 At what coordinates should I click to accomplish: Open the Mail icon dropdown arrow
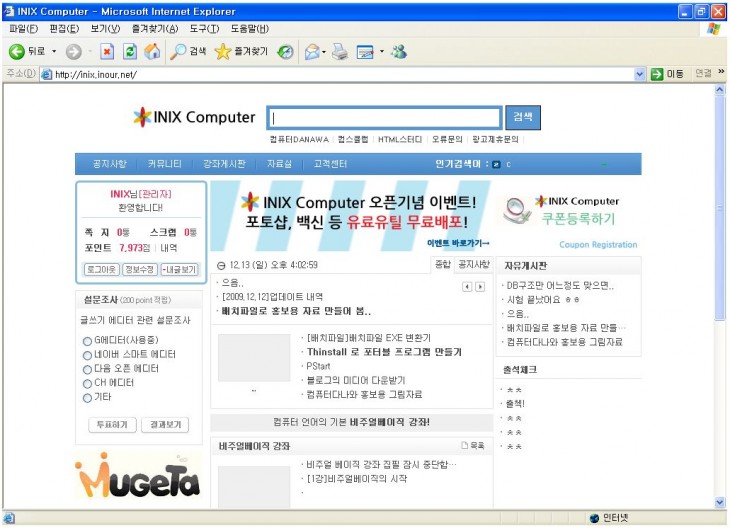click(x=325, y=52)
